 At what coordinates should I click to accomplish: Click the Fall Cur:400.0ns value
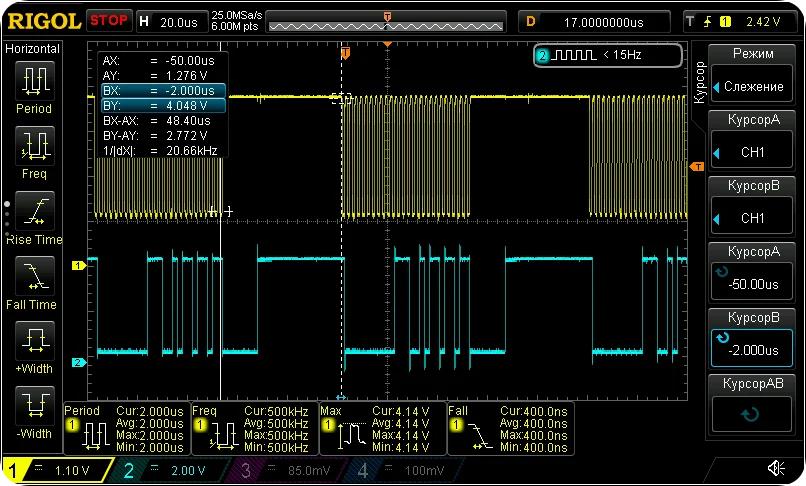534,411
